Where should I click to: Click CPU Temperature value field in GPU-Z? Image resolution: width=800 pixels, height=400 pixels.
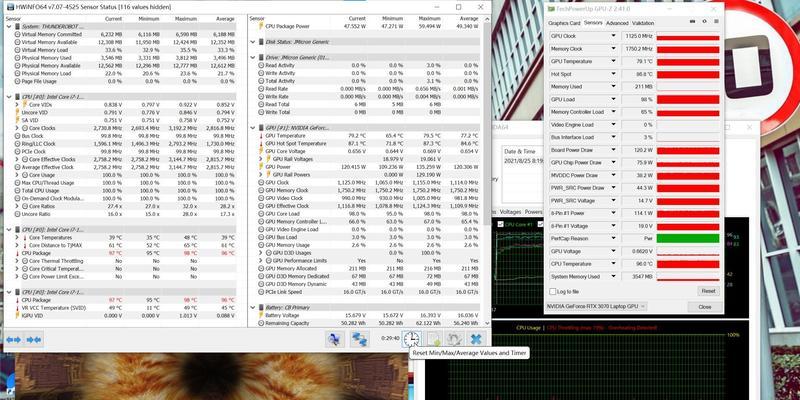tap(638, 264)
